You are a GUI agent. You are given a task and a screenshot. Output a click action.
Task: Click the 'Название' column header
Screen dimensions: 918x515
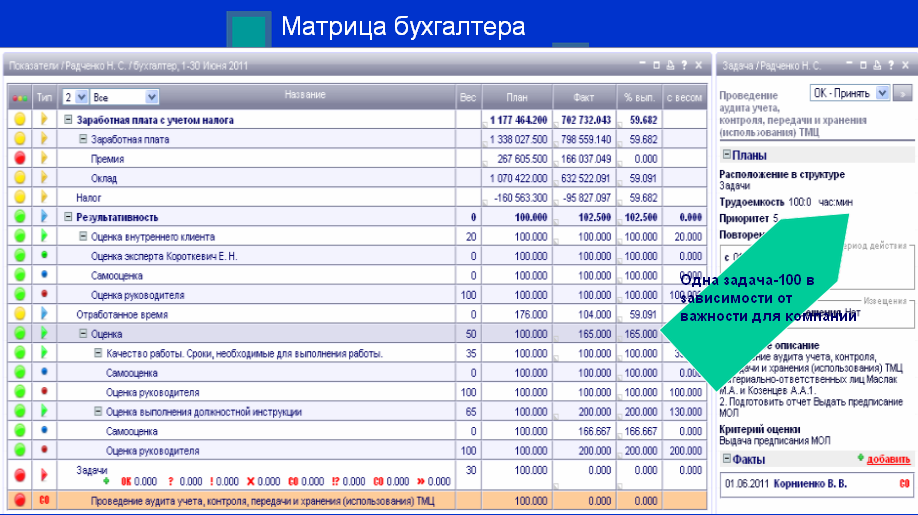click(305, 94)
